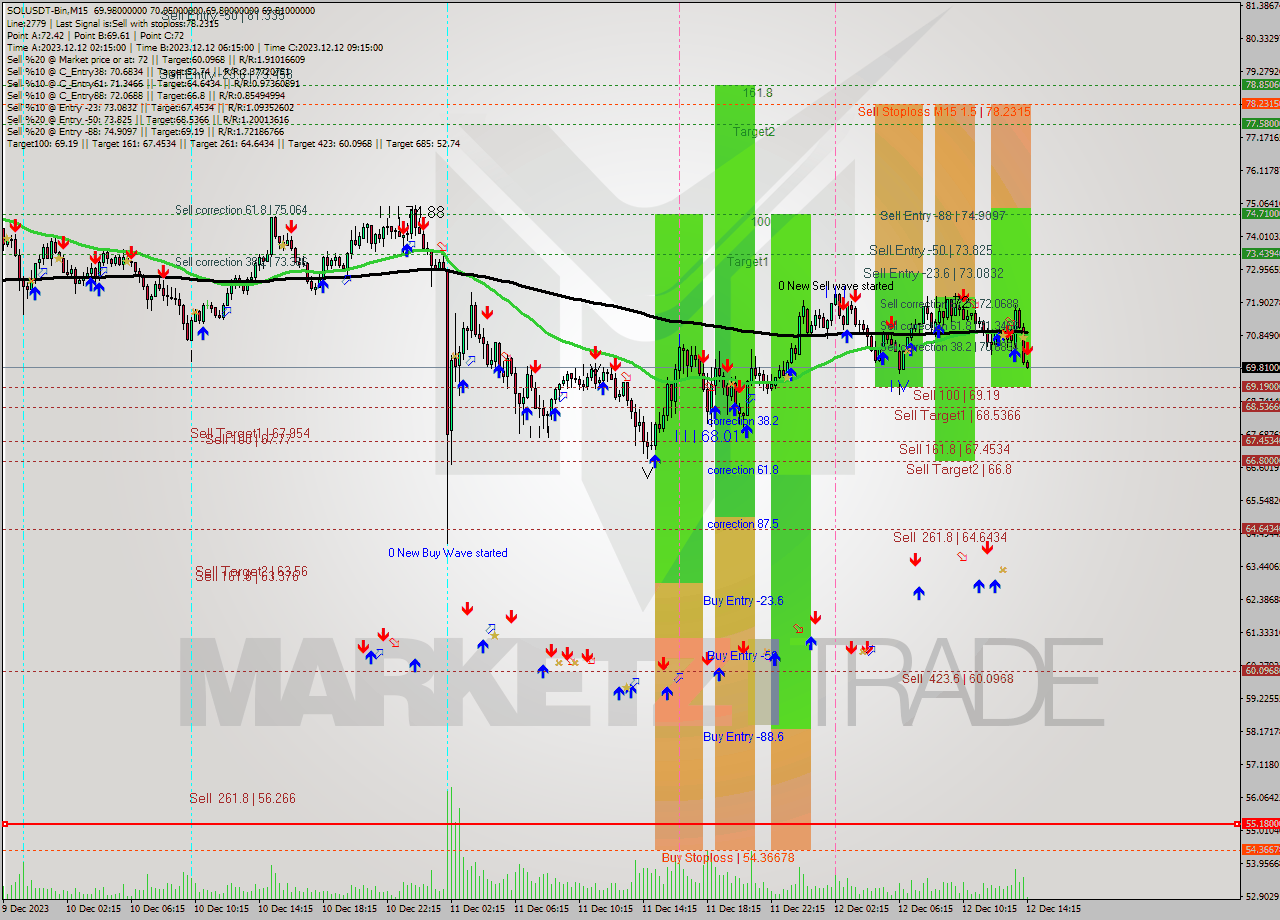Viewport: 1280px width, 920px height.
Task: Click the 'Sell Entry -50 | 73.825' label
Action: [x=930, y=250]
